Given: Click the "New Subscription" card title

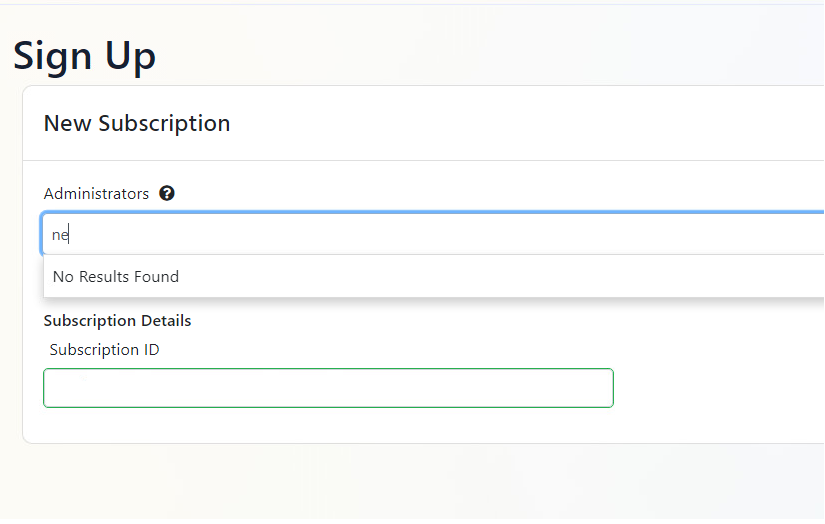Looking at the screenshot, I should tap(137, 124).
